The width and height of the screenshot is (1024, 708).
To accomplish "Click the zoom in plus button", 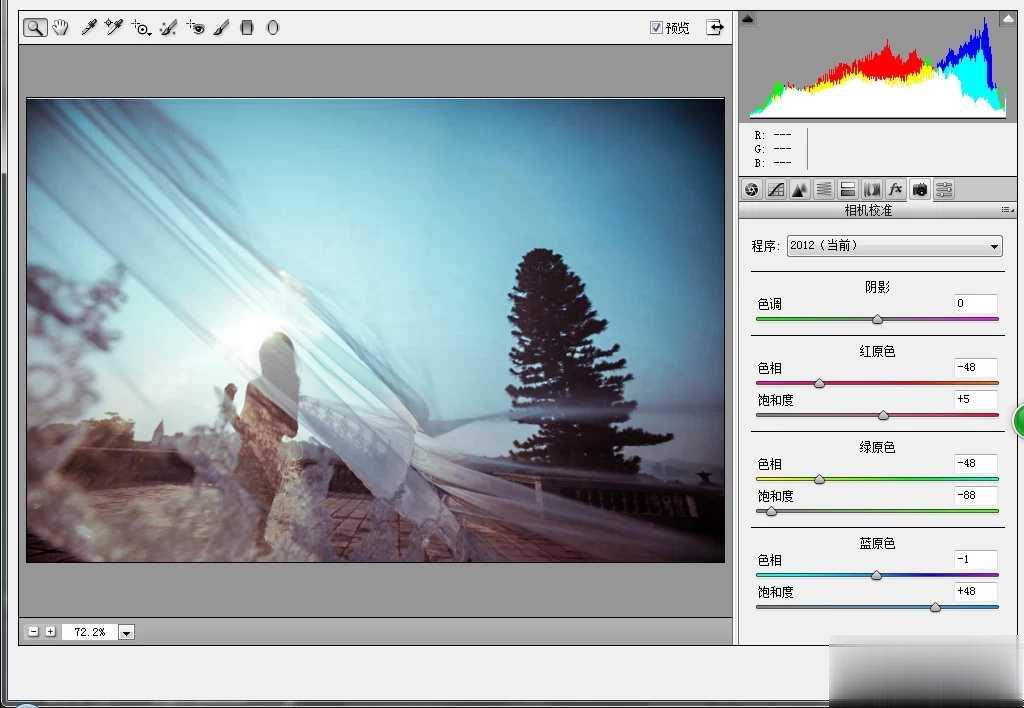I will pyautogui.click(x=50, y=632).
